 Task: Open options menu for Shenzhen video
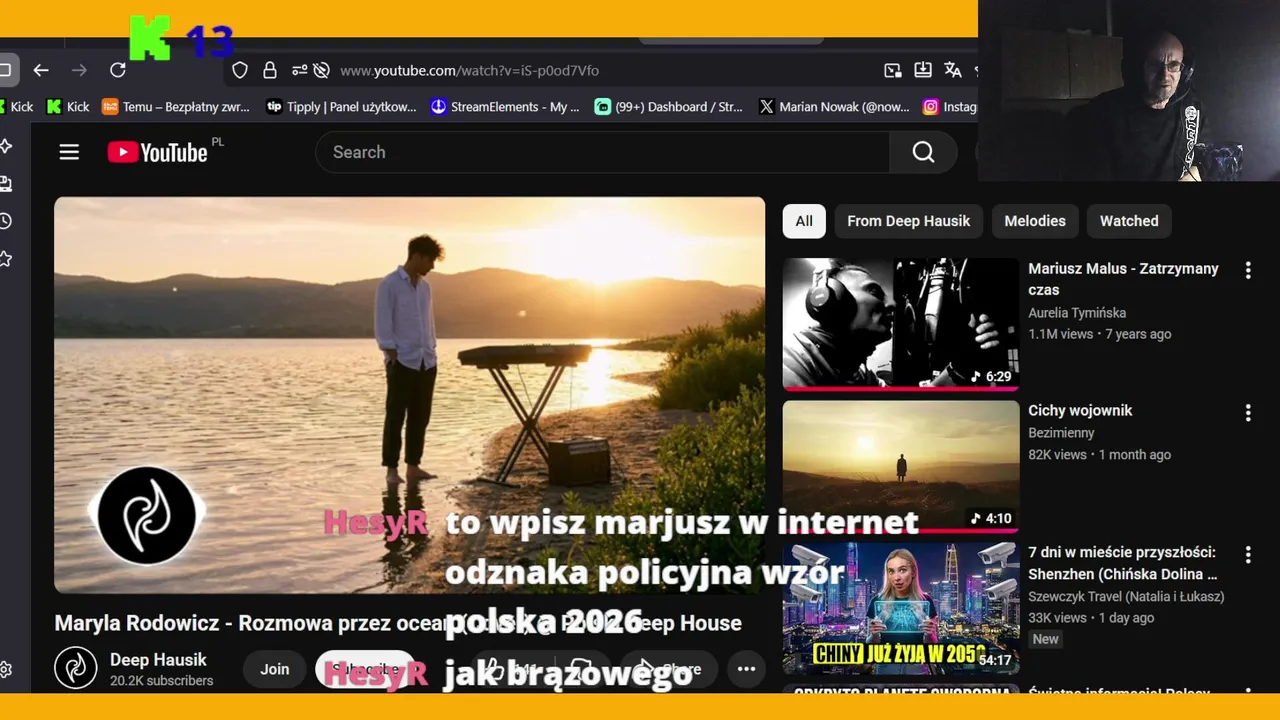click(1247, 554)
